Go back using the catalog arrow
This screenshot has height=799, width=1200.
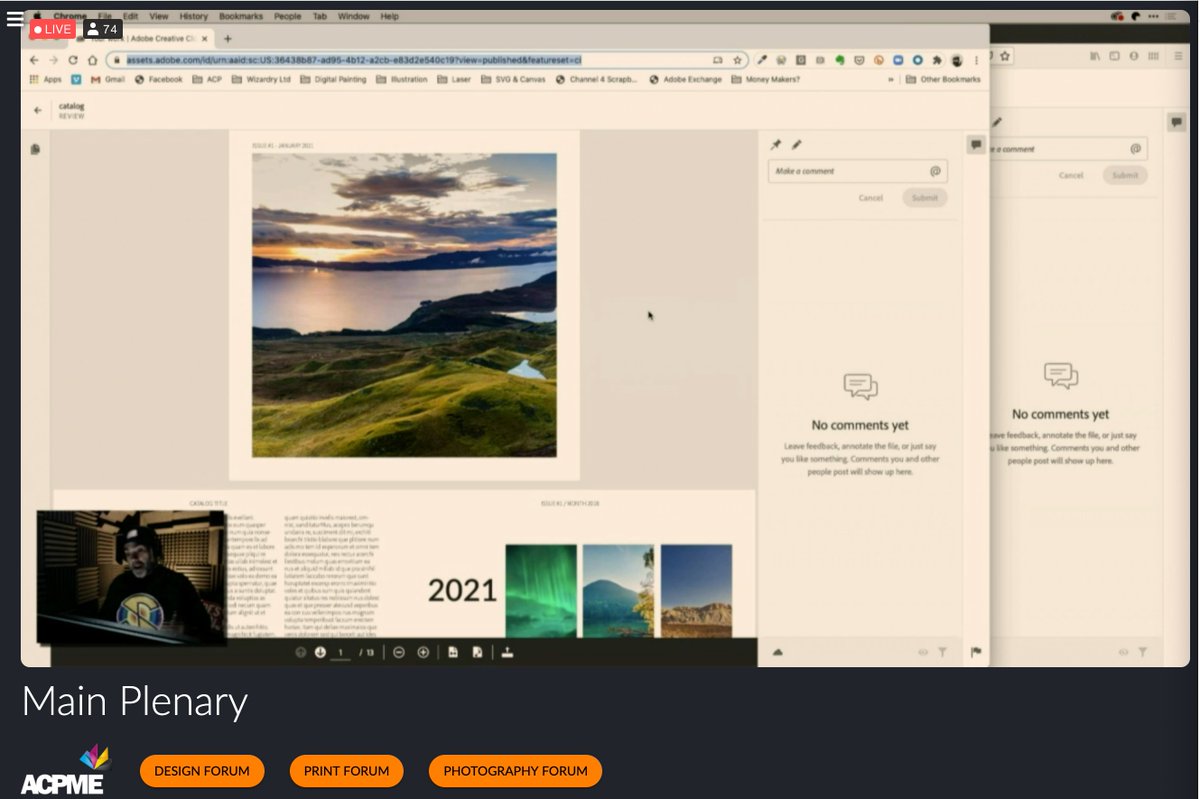[x=38, y=110]
